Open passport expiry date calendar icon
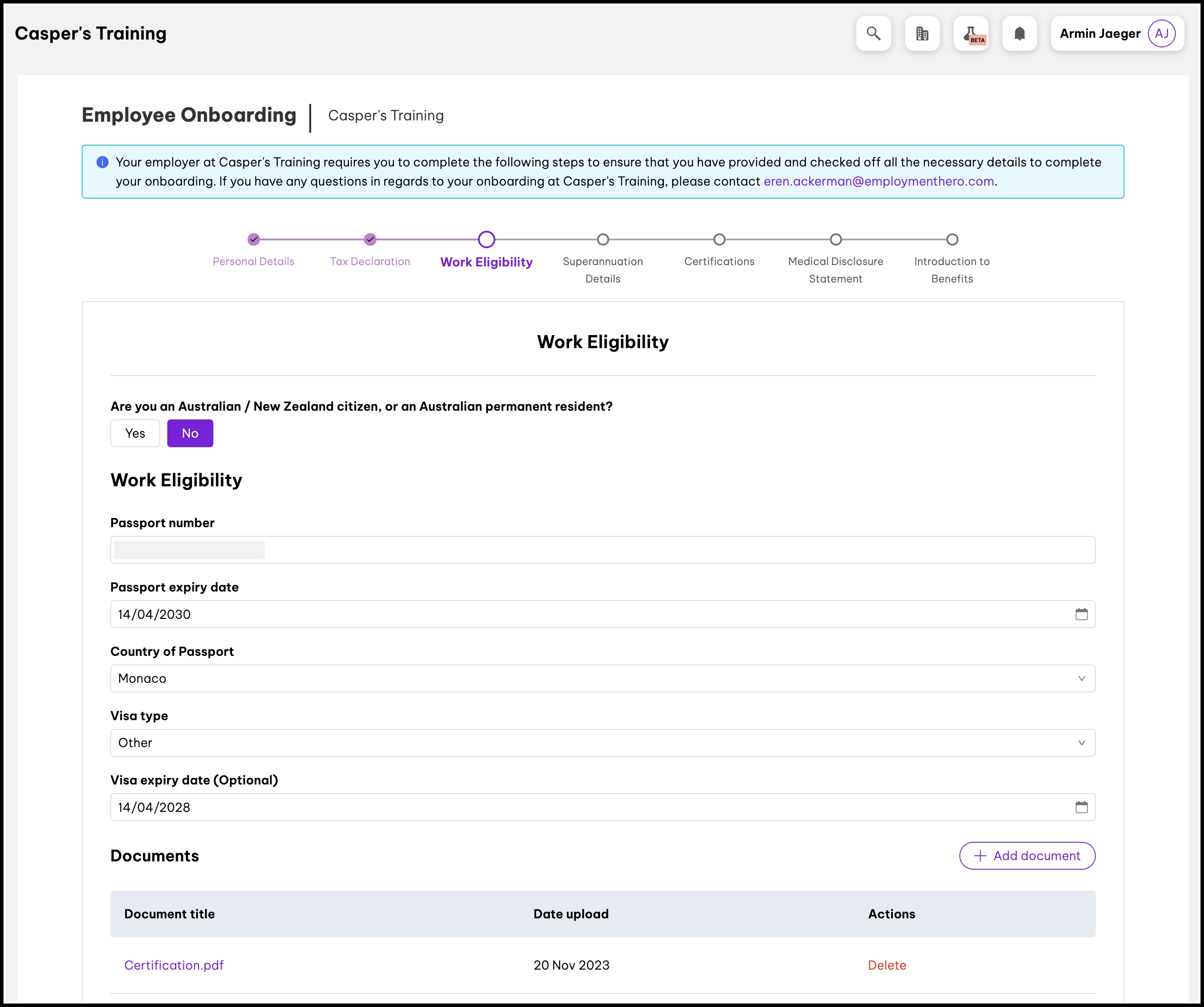Image resolution: width=1204 pixels, height=1007 pixels. 1081,614
